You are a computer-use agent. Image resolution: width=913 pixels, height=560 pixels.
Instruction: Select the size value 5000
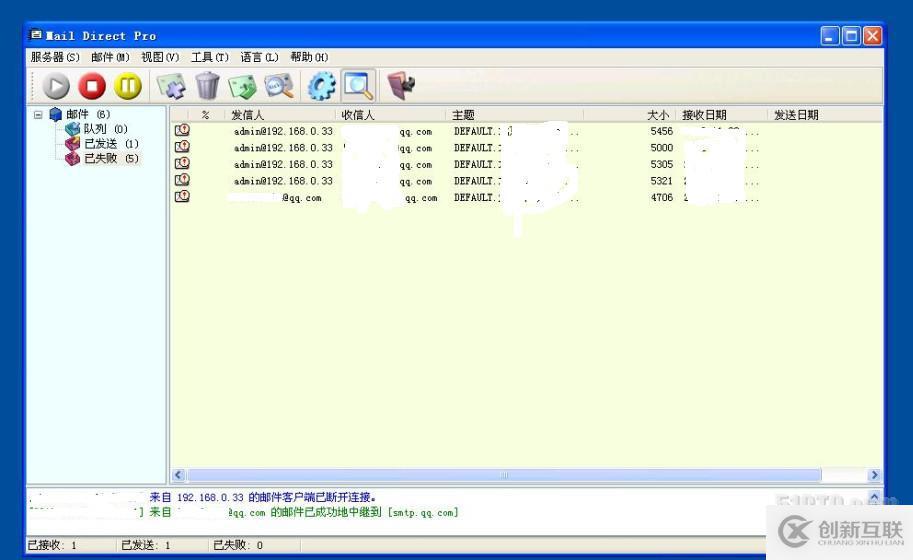[661, 148]
